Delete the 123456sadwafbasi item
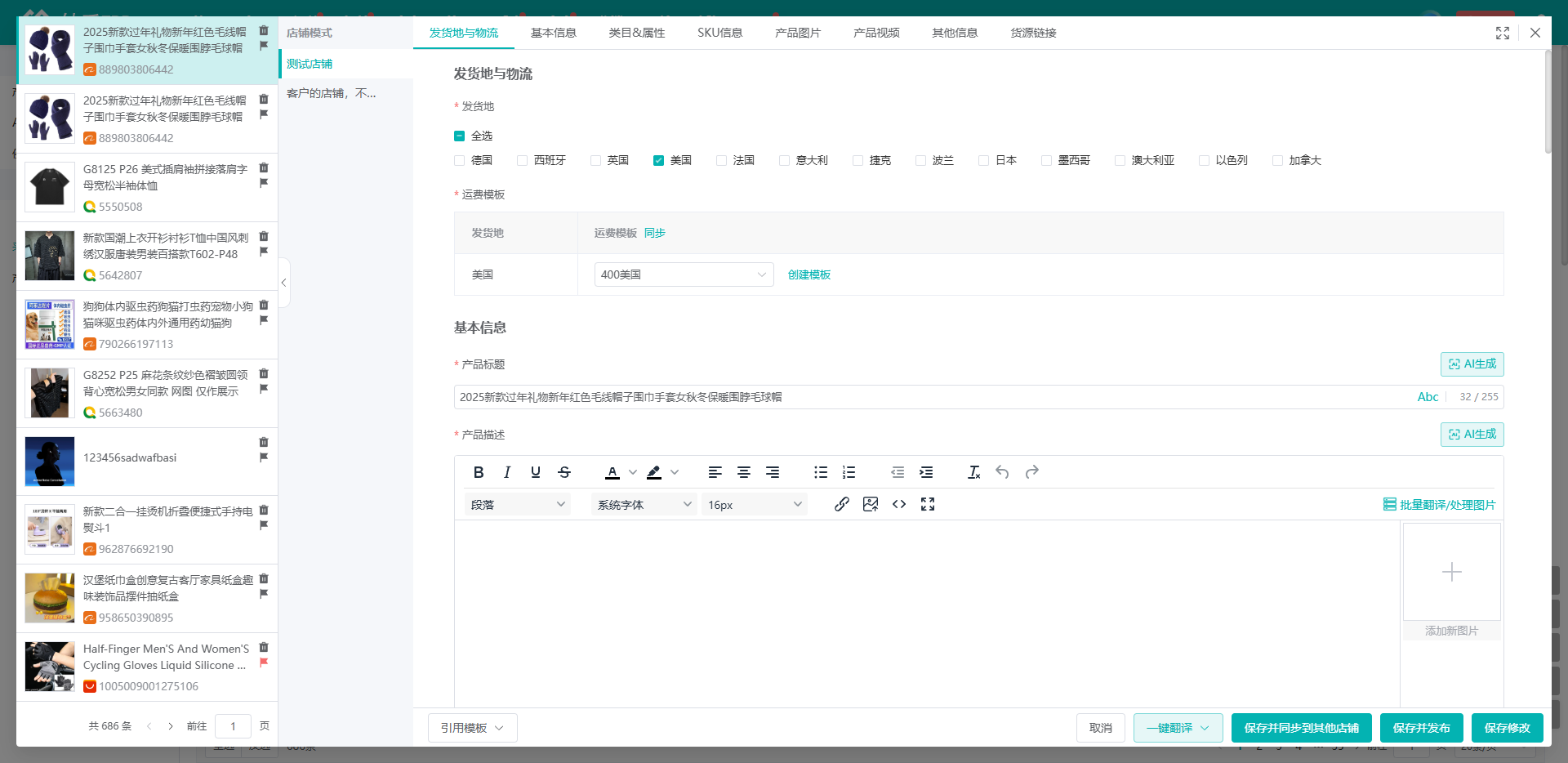 (x=264, y=442)
